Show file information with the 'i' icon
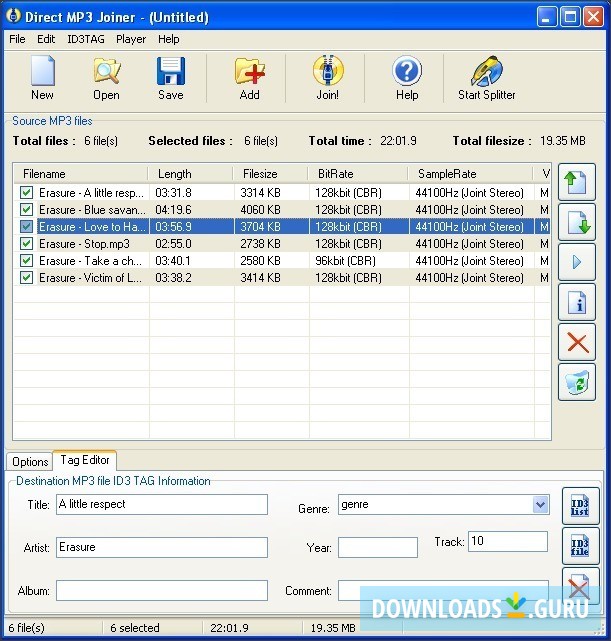 [577, 302]
